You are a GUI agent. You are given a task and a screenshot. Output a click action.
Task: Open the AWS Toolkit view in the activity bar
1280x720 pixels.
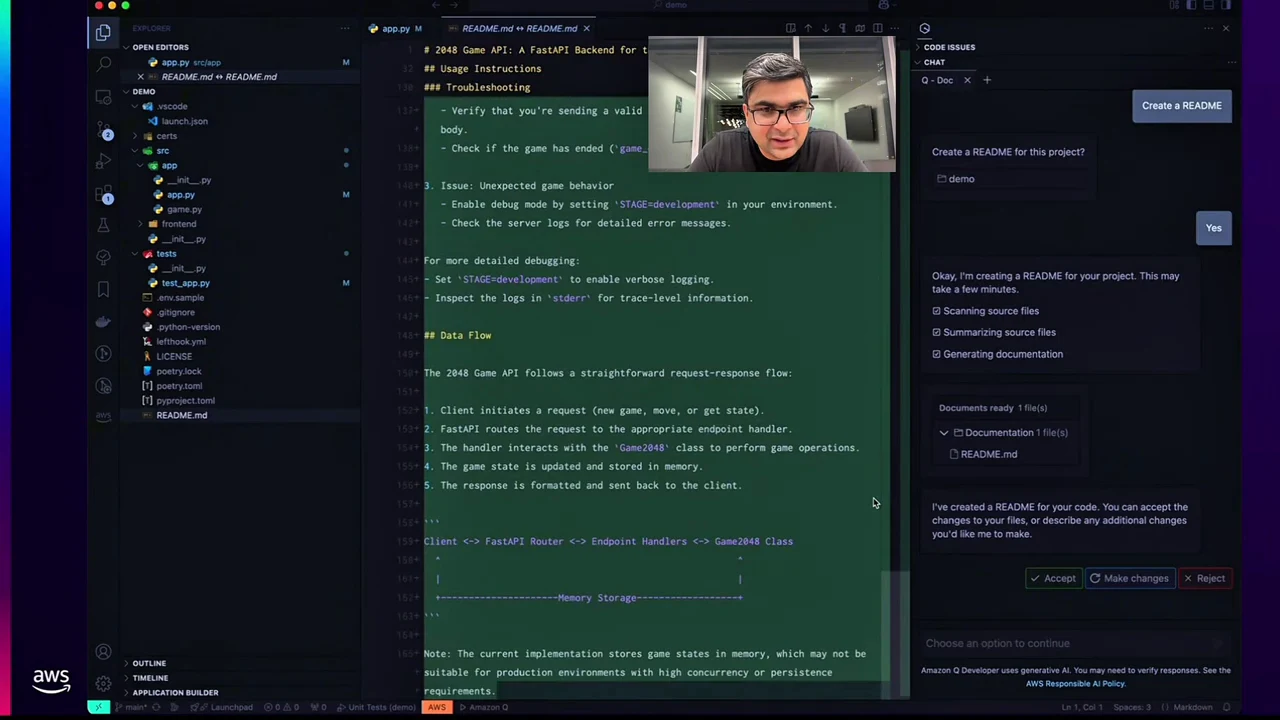pos(103,416)
